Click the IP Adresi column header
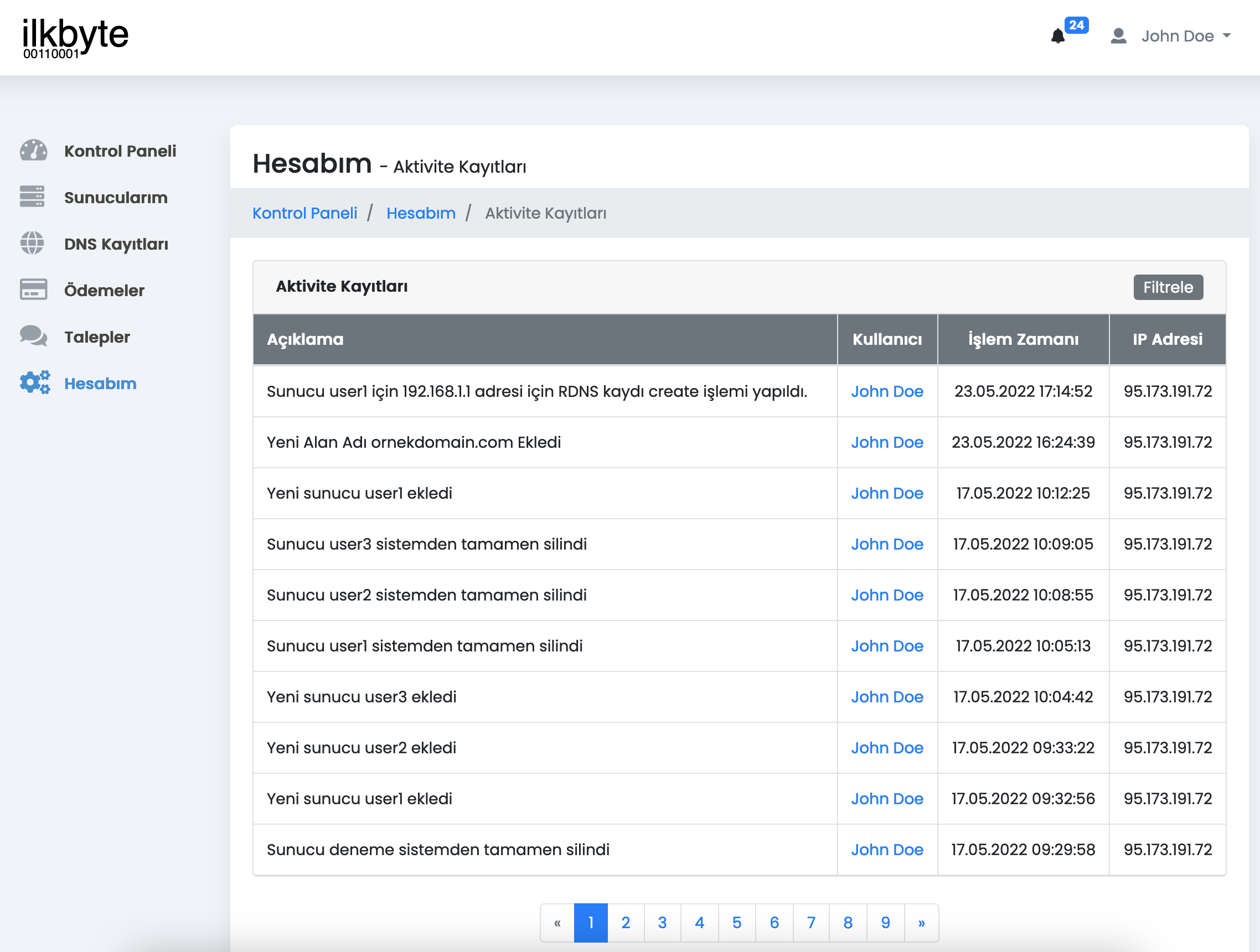 point(1167,339)
